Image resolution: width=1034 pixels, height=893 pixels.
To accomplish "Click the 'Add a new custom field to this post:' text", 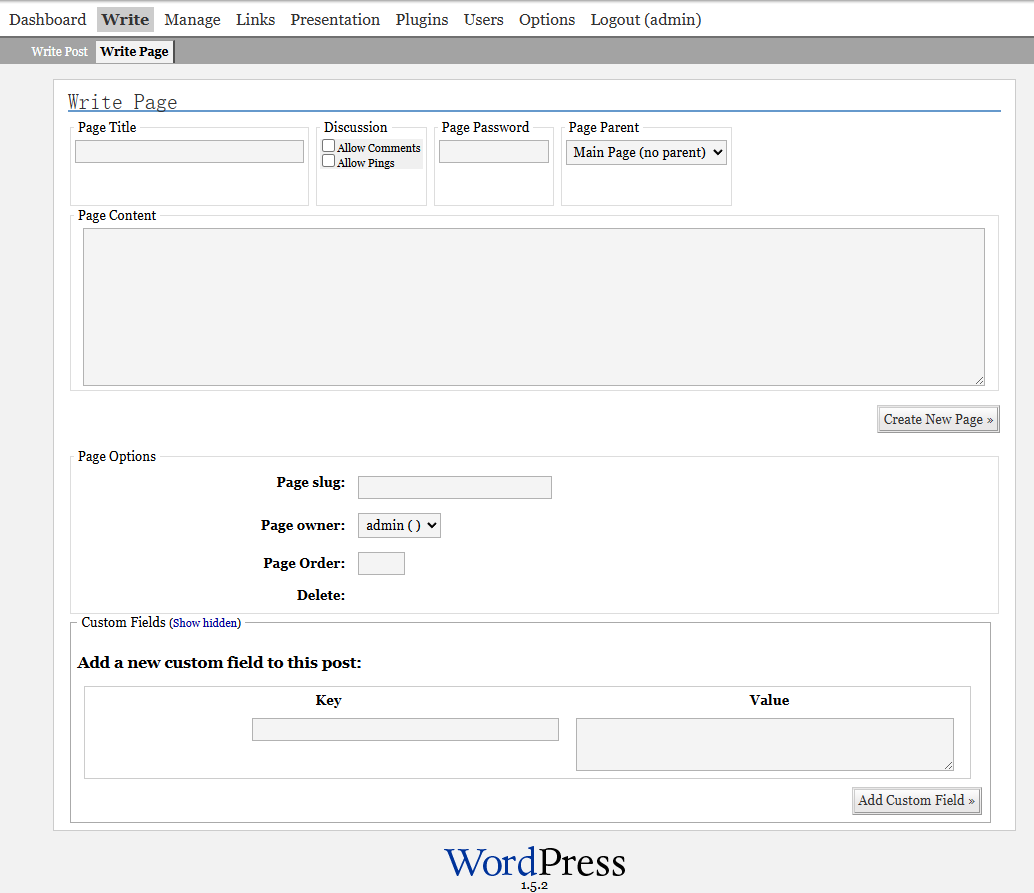I will (x=220, y=663).
